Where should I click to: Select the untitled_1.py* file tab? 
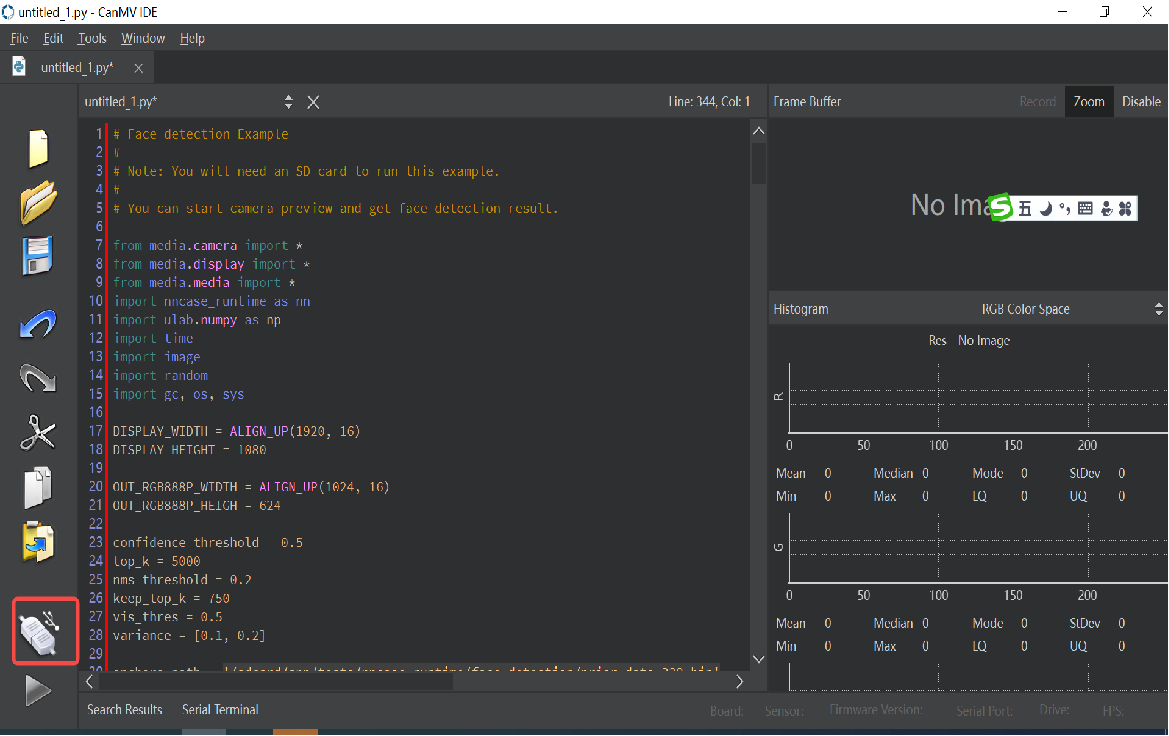tap(77, 67)
